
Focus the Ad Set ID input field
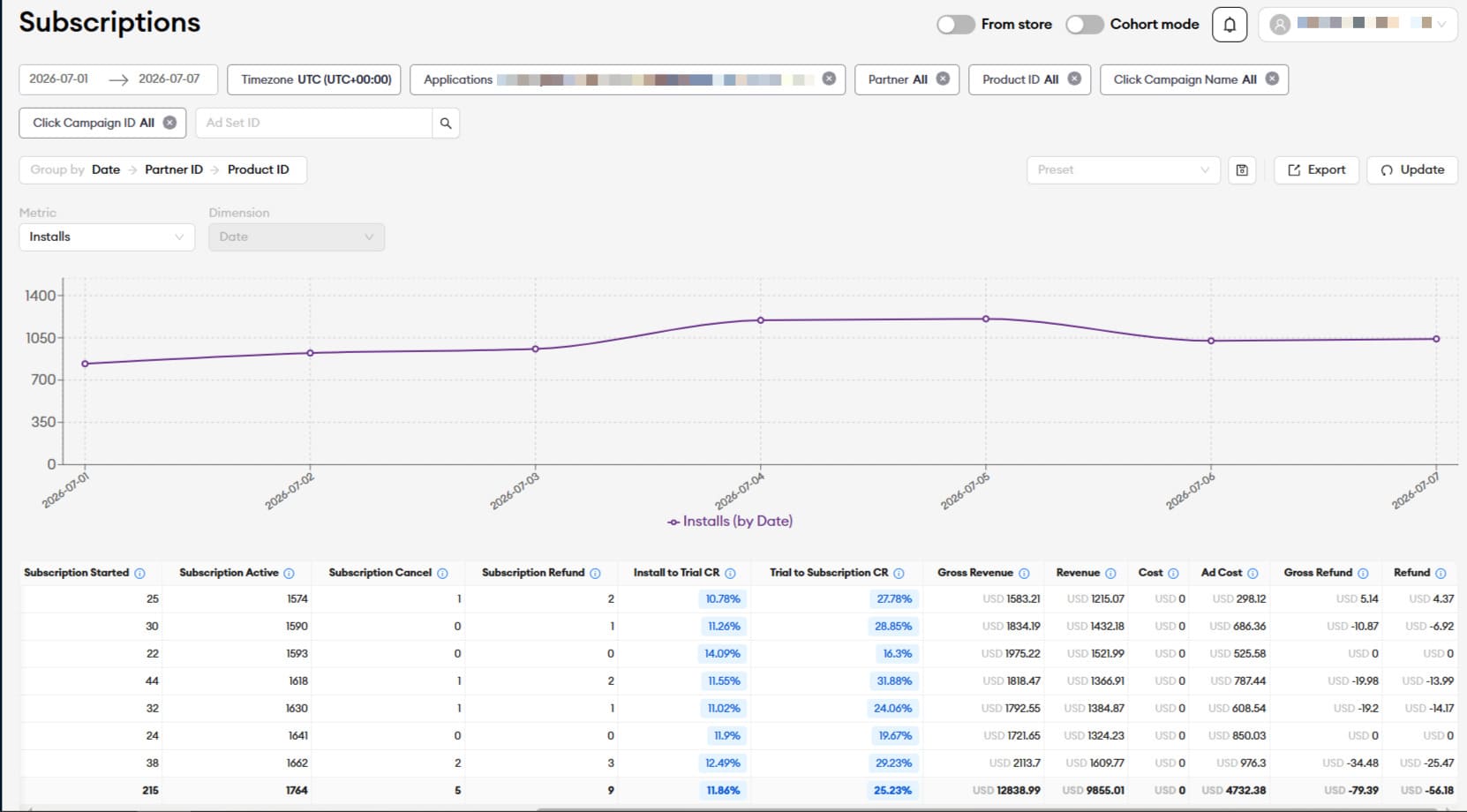click(313, 123)
